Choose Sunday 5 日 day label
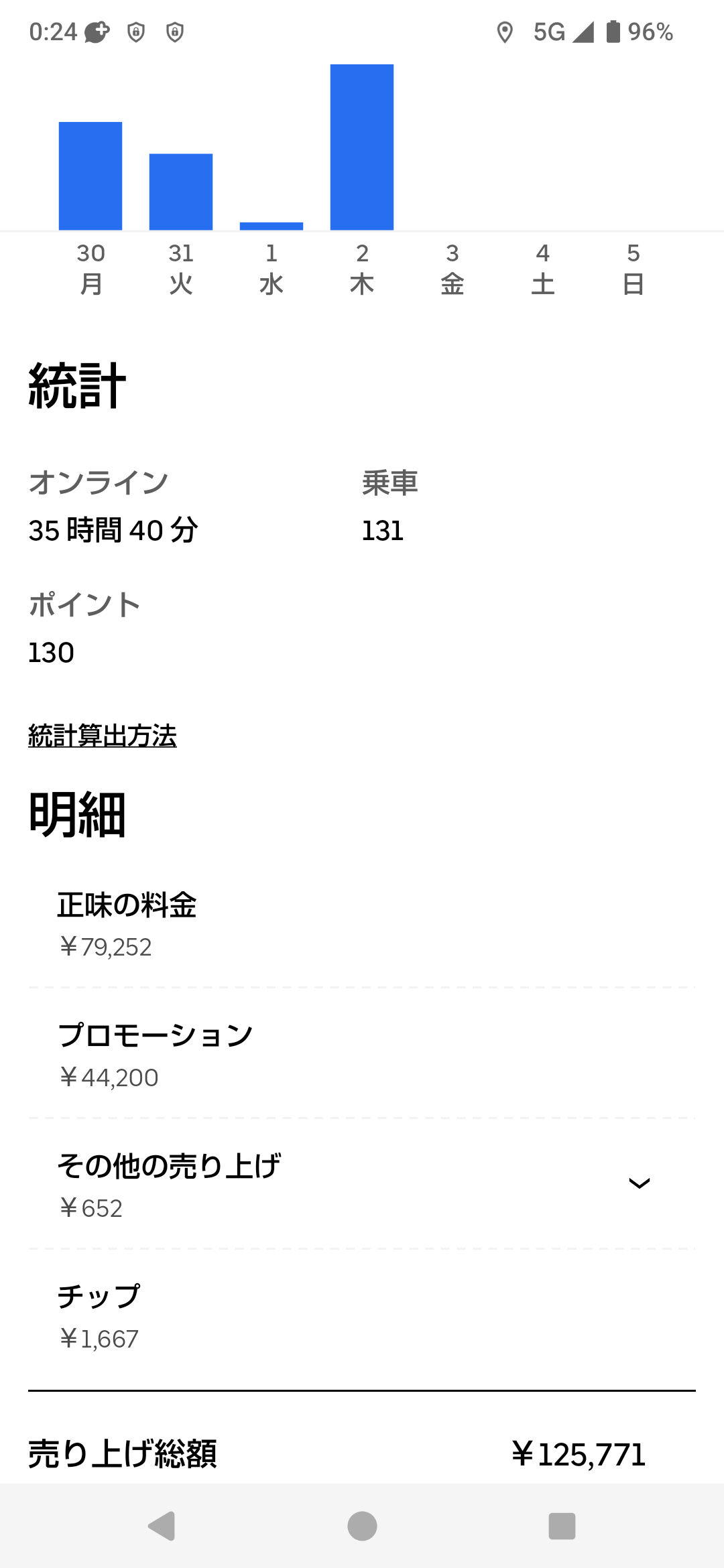724x1568 pixels. 633,269
